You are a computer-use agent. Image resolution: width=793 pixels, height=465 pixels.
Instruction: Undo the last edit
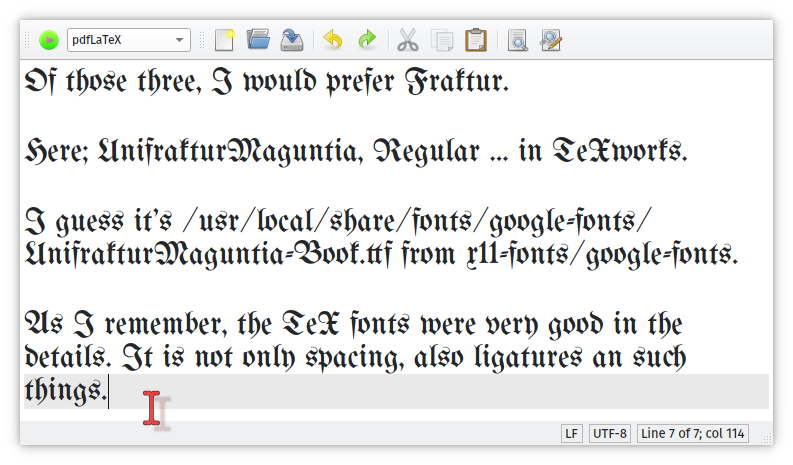click(333, 40)
